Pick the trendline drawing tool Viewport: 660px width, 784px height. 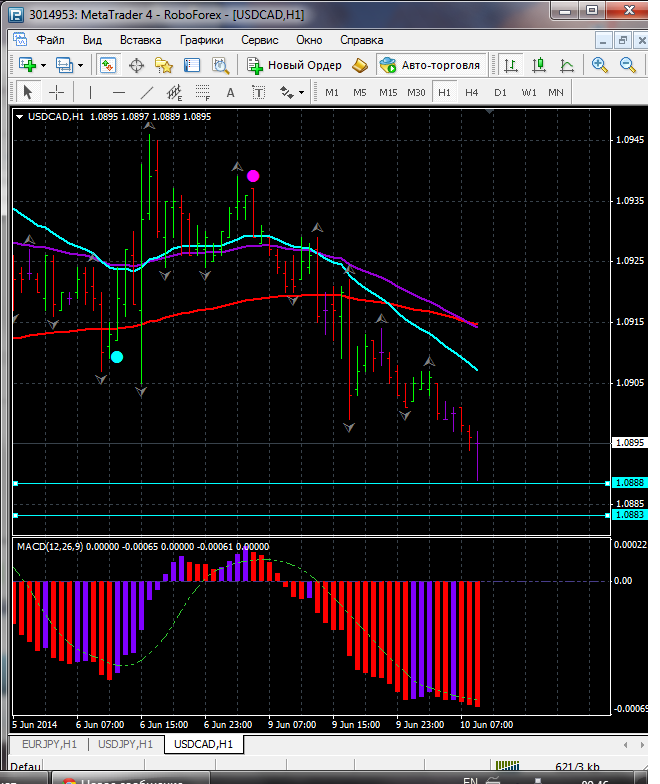pos(147,92)
